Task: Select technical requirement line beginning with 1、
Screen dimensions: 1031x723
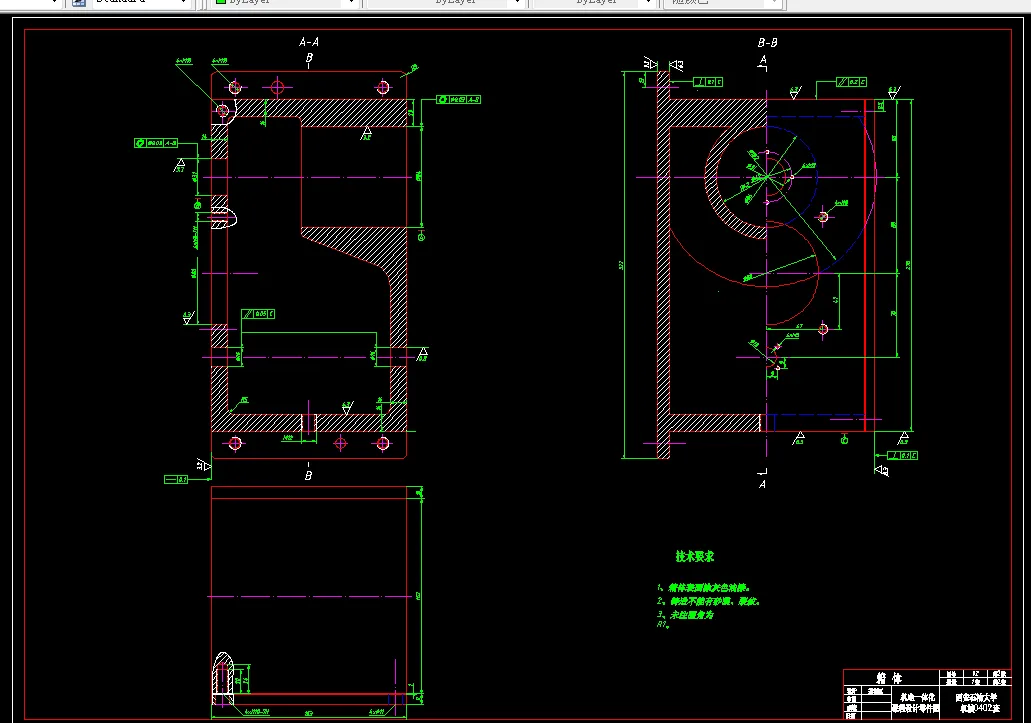Action: tap(703, 588)
